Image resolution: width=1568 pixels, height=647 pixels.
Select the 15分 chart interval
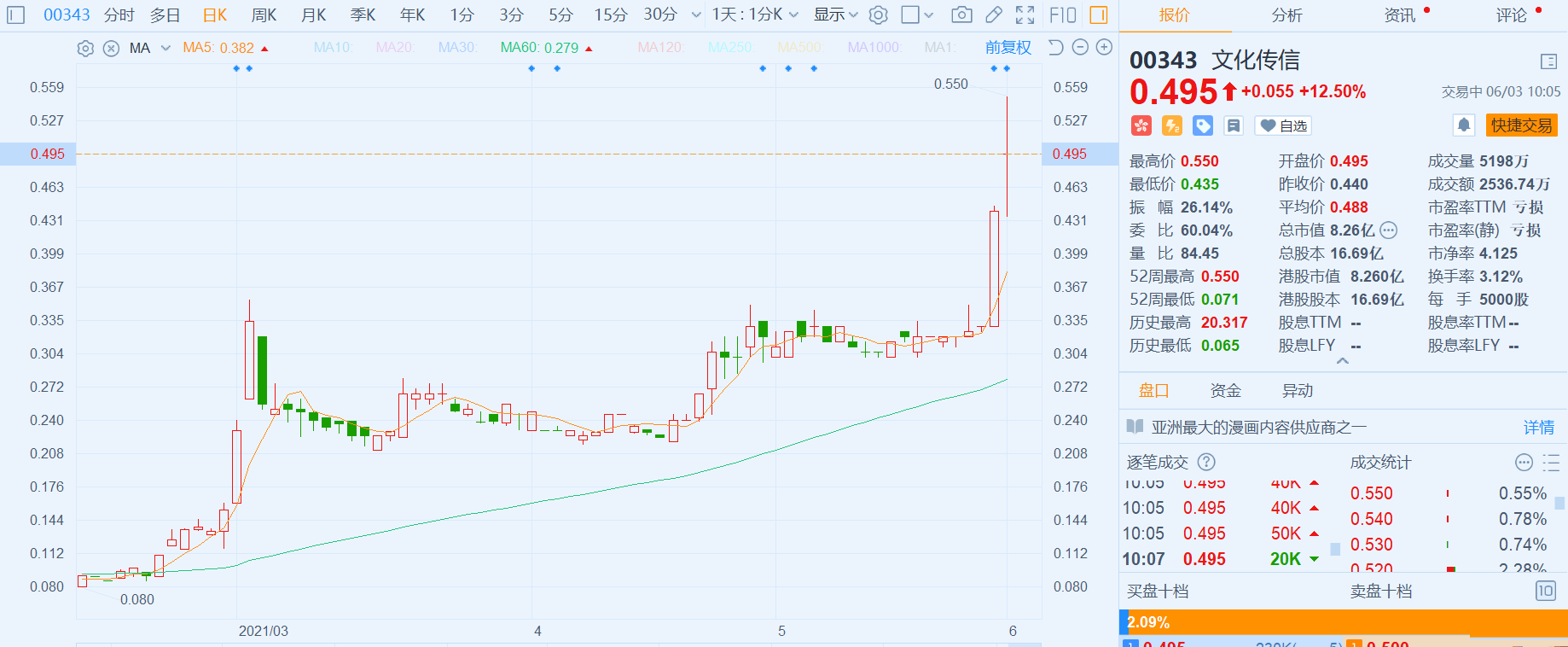point(611,15)
